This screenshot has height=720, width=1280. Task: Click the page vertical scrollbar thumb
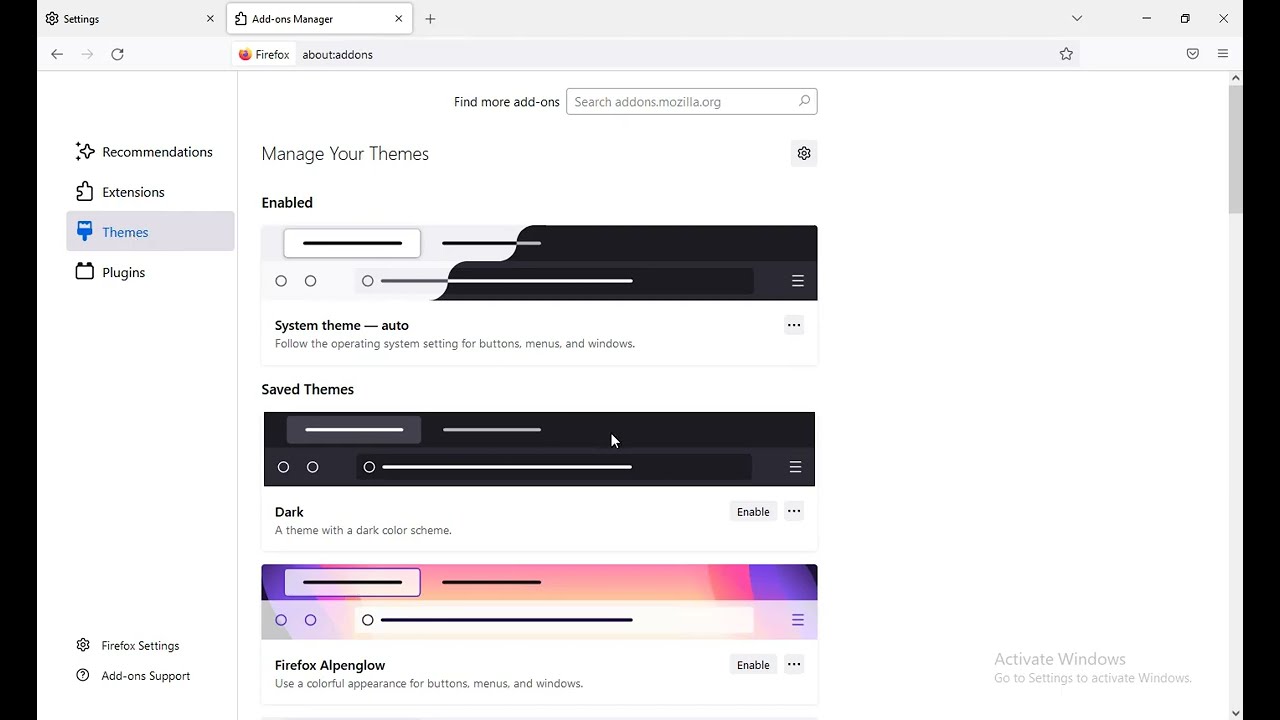click(x=1236, y=150)
